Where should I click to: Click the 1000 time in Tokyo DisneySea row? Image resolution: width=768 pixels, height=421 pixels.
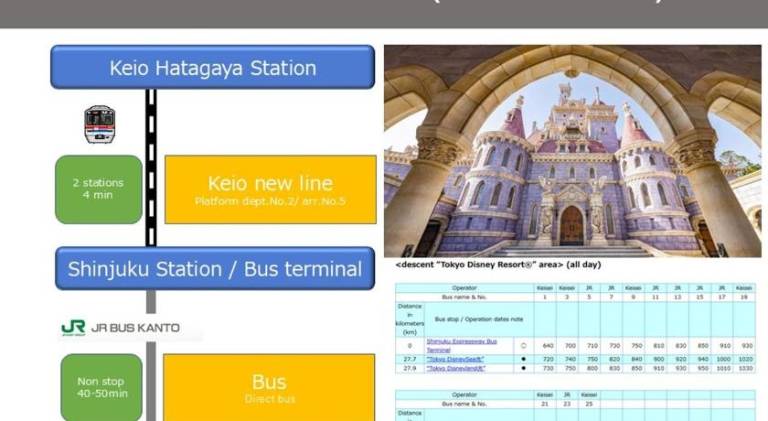pos(723,359)
